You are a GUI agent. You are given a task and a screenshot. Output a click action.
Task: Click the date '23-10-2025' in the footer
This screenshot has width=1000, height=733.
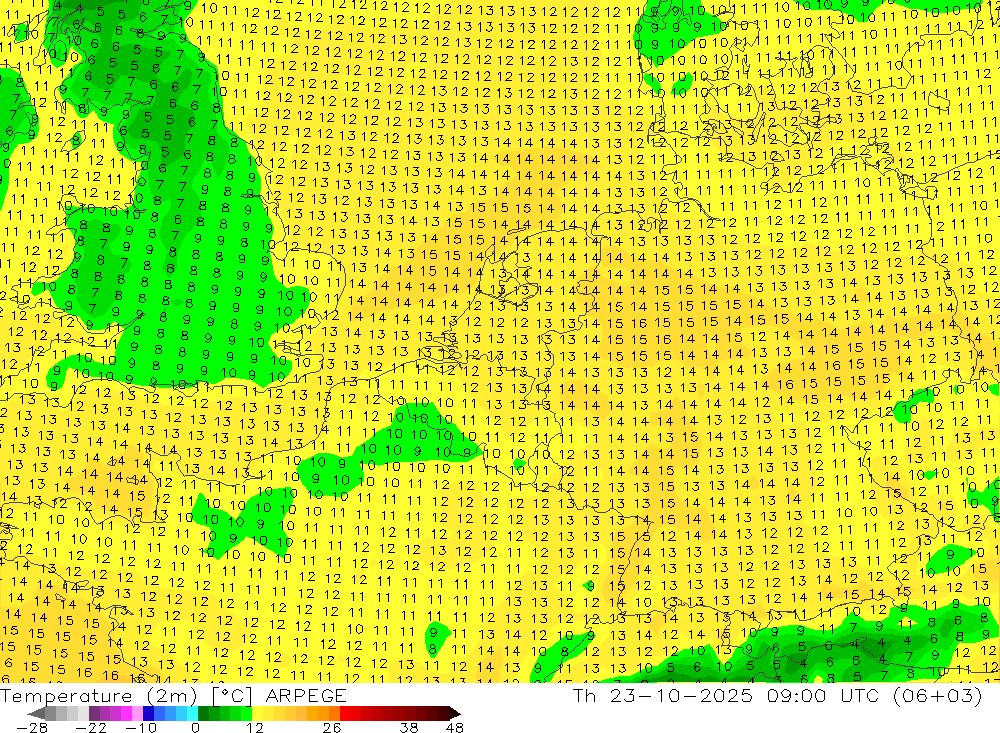tap(681, 695)
